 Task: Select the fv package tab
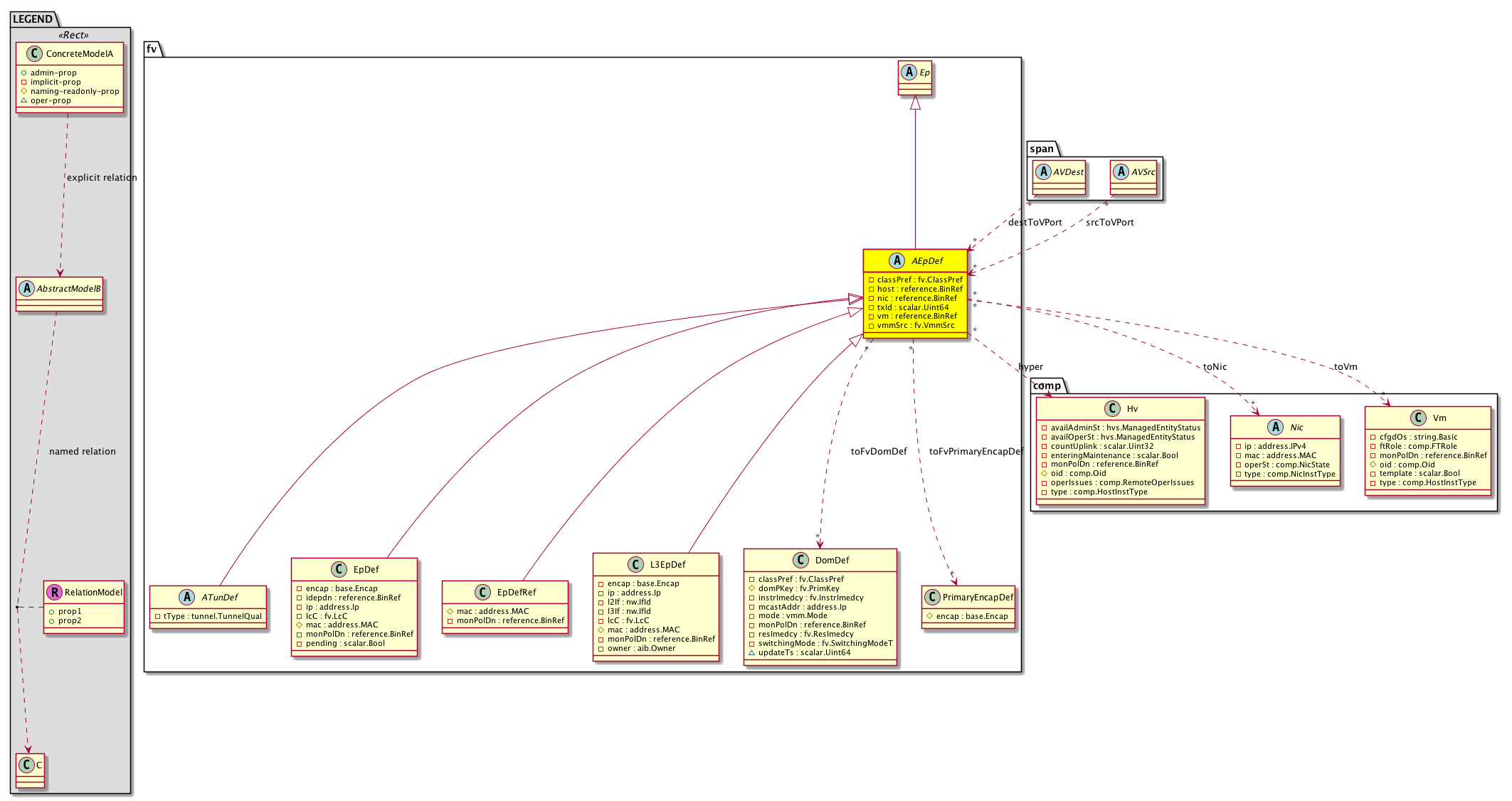pos(152,48)
